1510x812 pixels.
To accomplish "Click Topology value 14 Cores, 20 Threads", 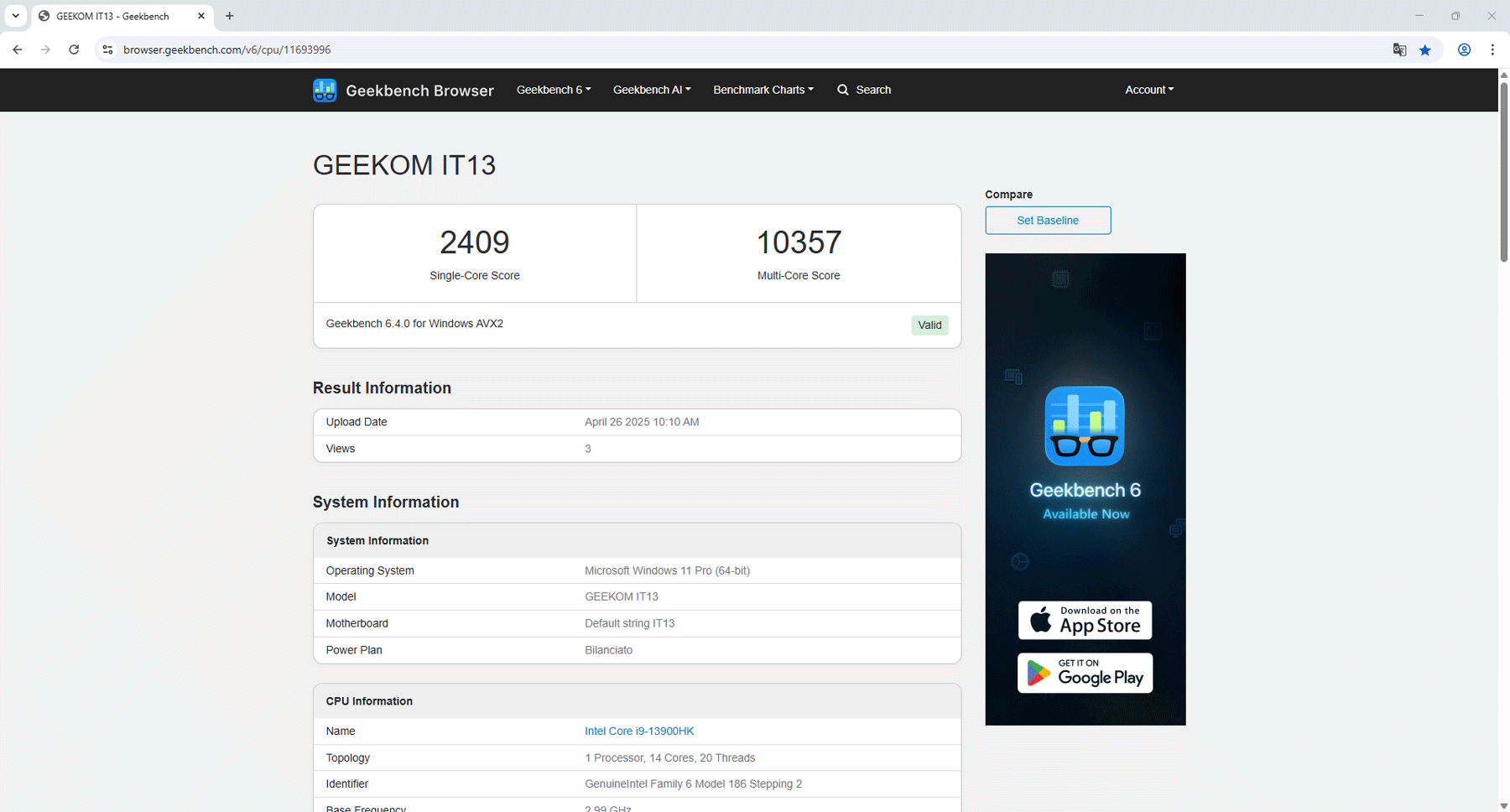I will [670, 757].
